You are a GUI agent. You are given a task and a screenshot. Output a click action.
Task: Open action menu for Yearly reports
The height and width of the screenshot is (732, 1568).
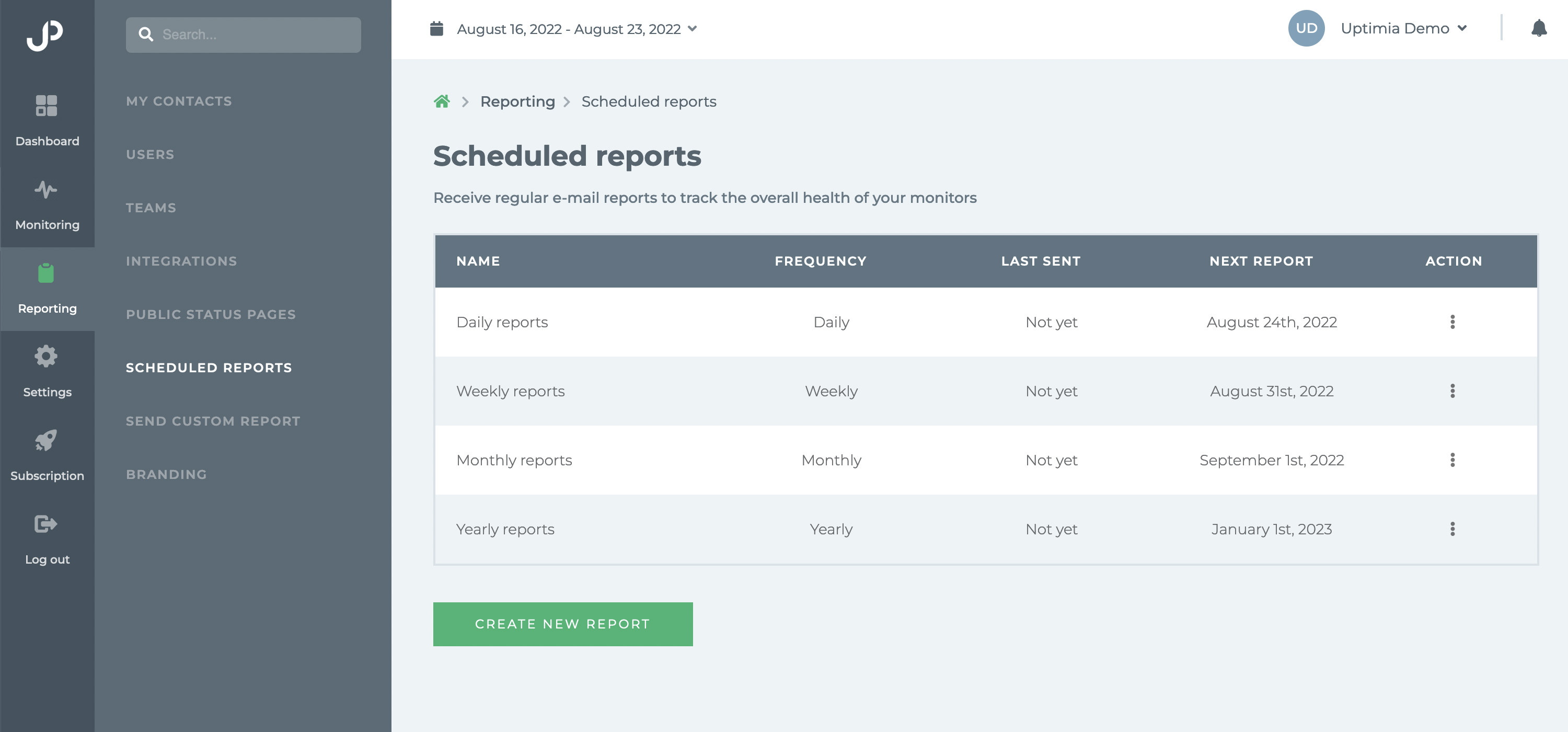1452,529
